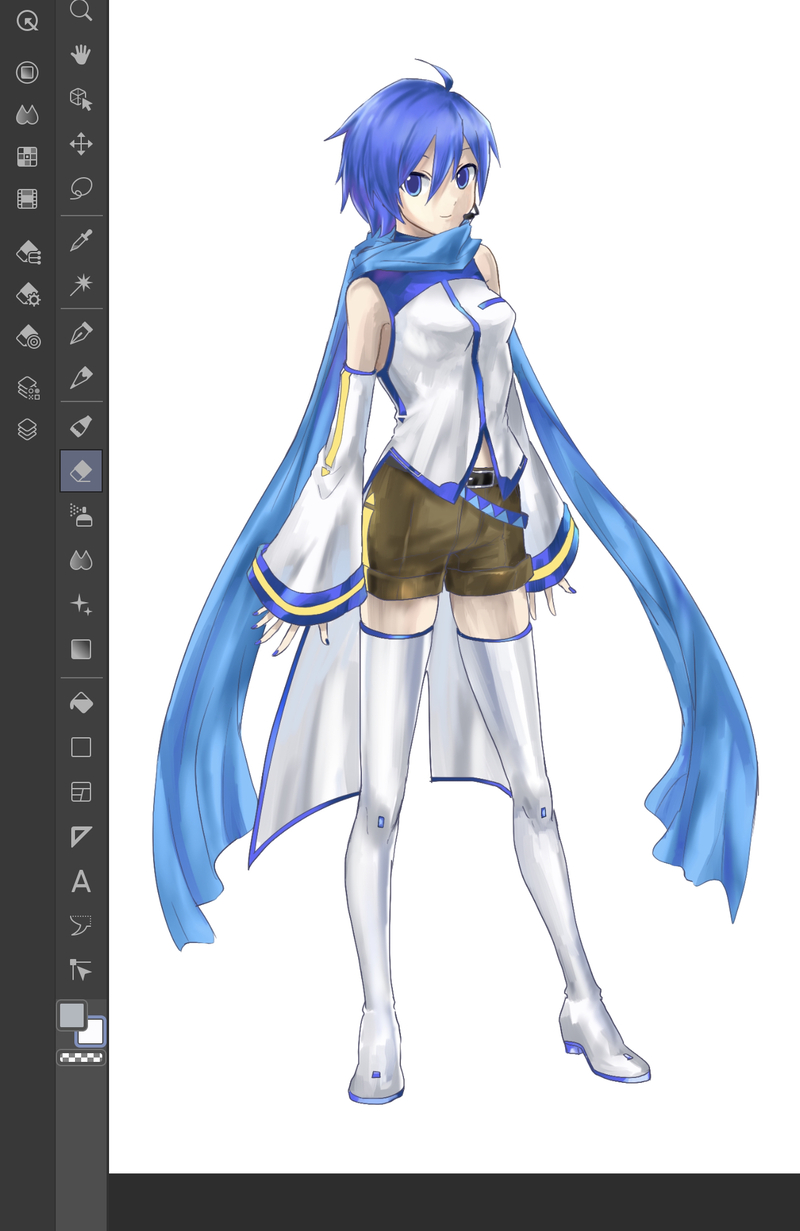Select the Figure rectangle tool

81,747
